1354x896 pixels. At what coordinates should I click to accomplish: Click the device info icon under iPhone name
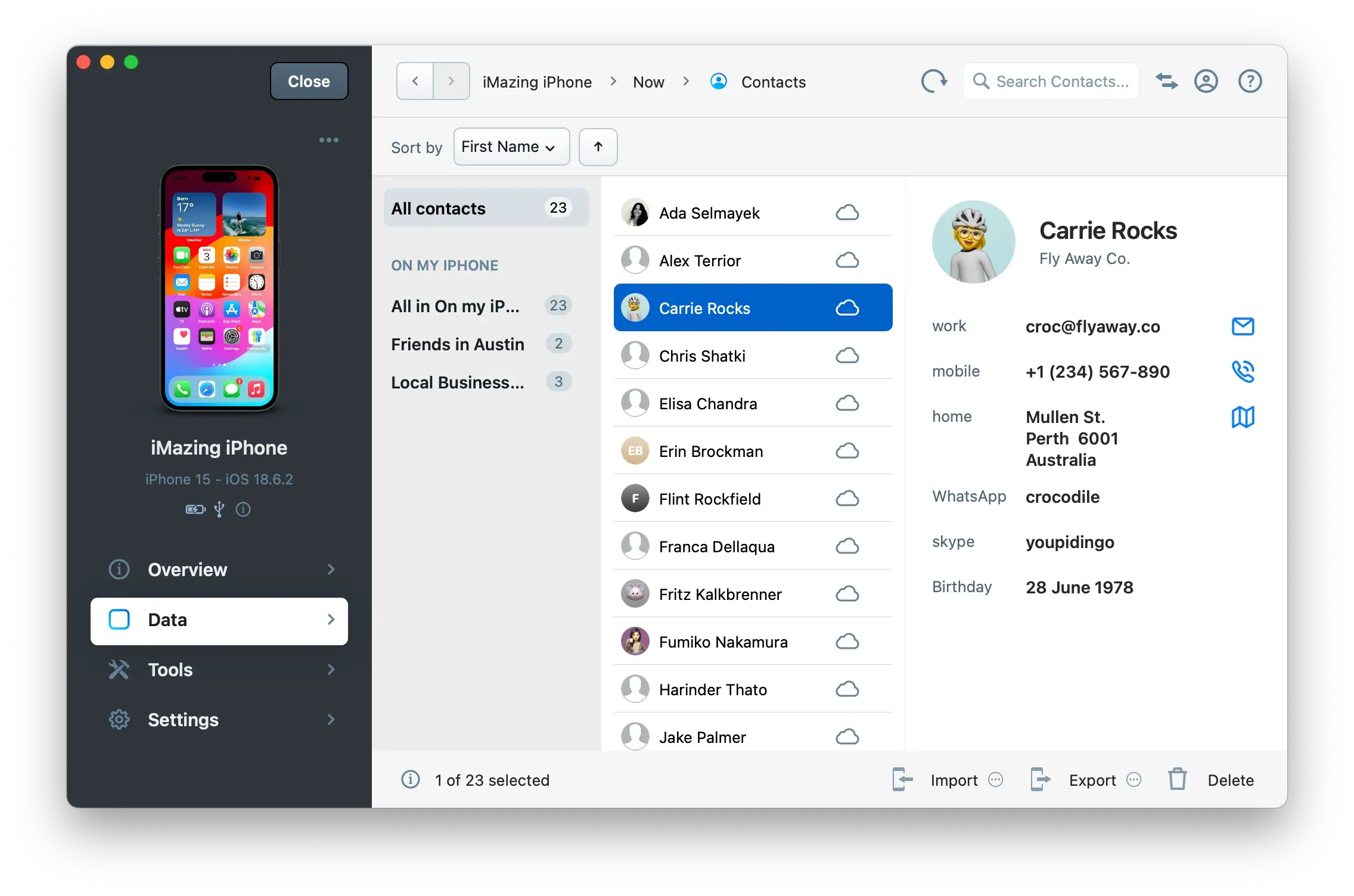243,509
